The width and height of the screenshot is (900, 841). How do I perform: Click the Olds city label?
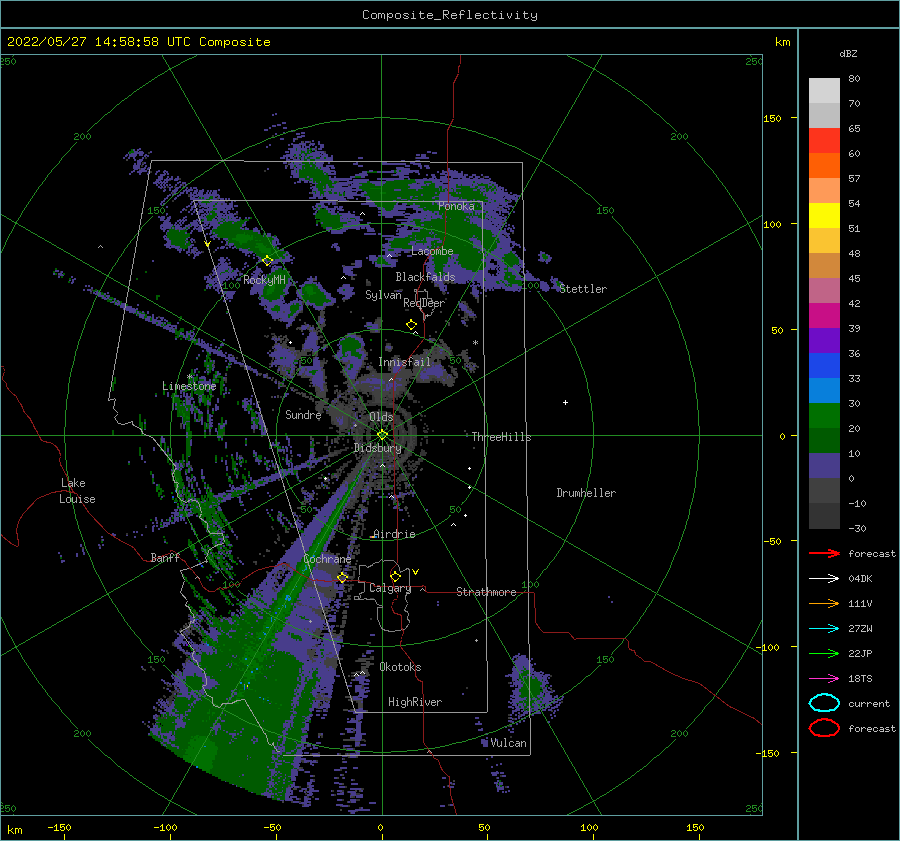coord(381,417)
